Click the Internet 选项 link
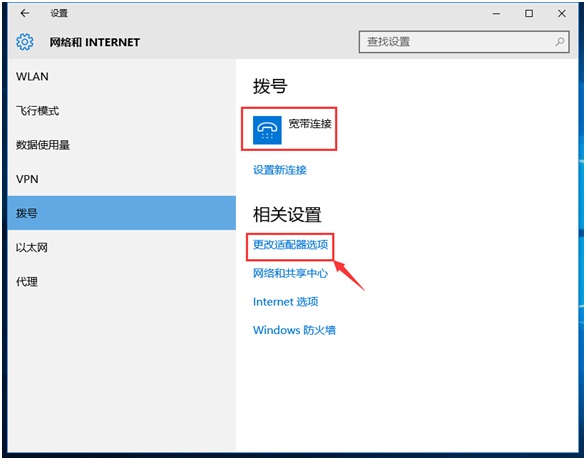 pyautogui.click(x=286, y=302)
